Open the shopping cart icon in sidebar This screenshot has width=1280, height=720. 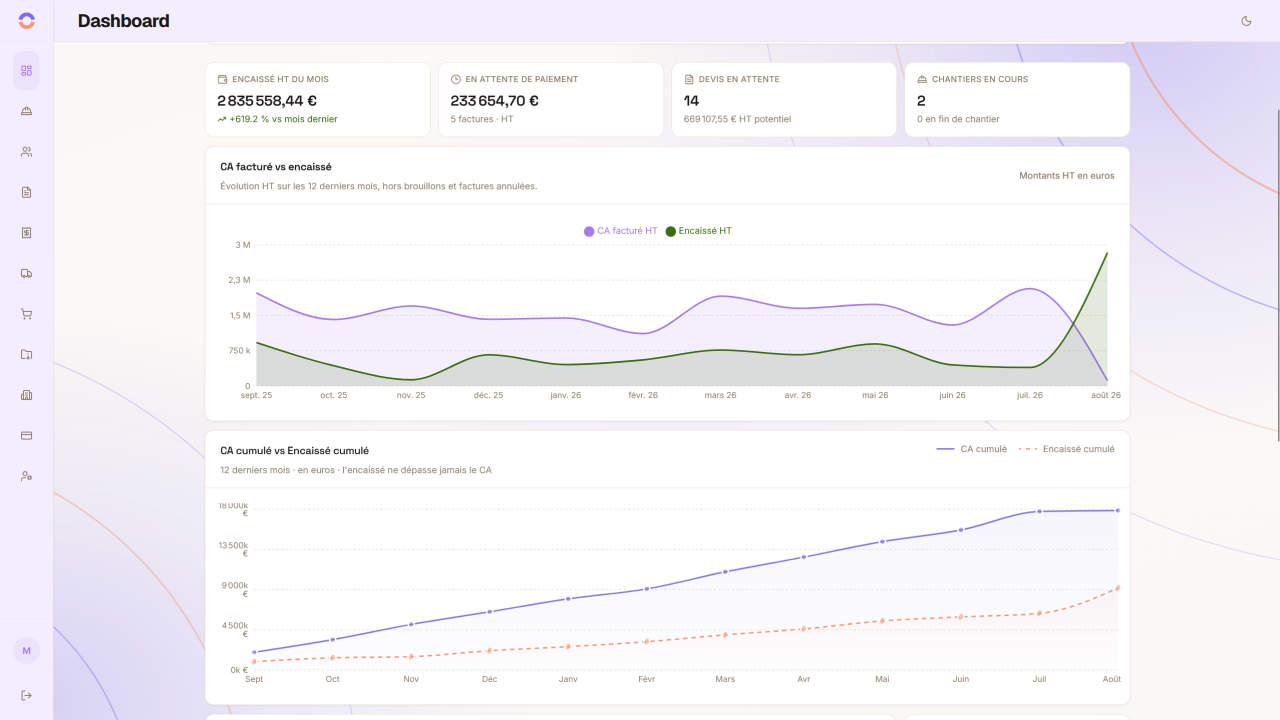tap(27, 314)
